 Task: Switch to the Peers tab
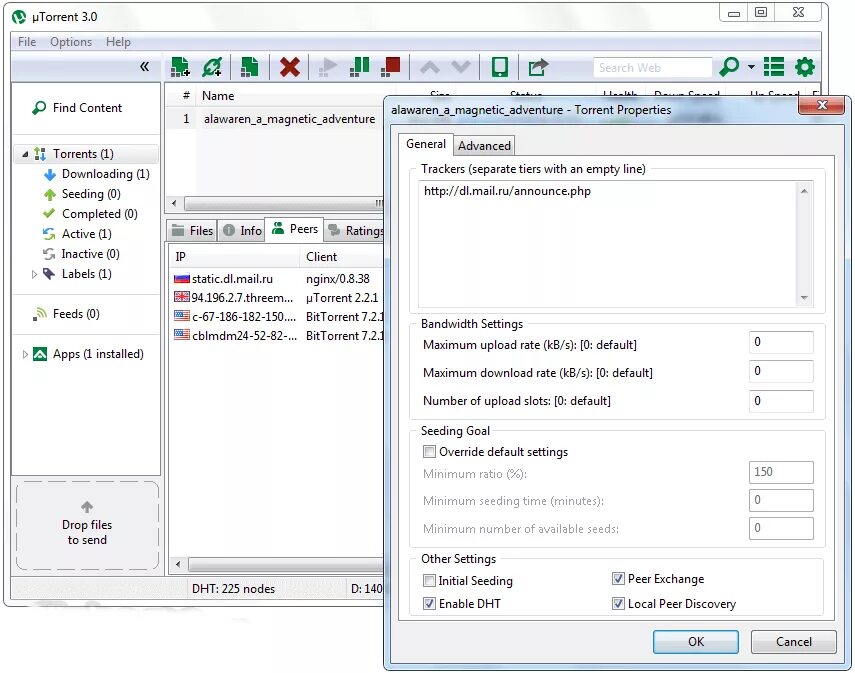point(294,229)
